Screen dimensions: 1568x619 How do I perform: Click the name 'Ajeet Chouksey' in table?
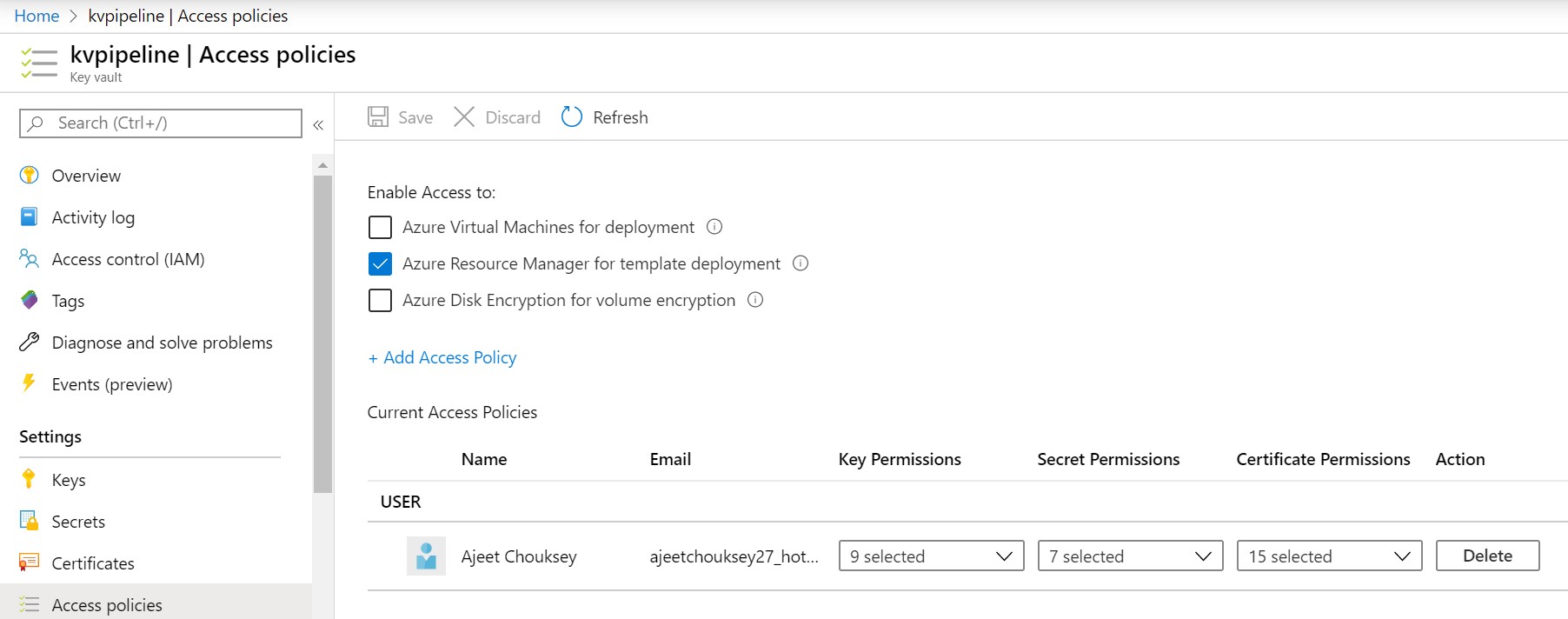pos(519,556)
